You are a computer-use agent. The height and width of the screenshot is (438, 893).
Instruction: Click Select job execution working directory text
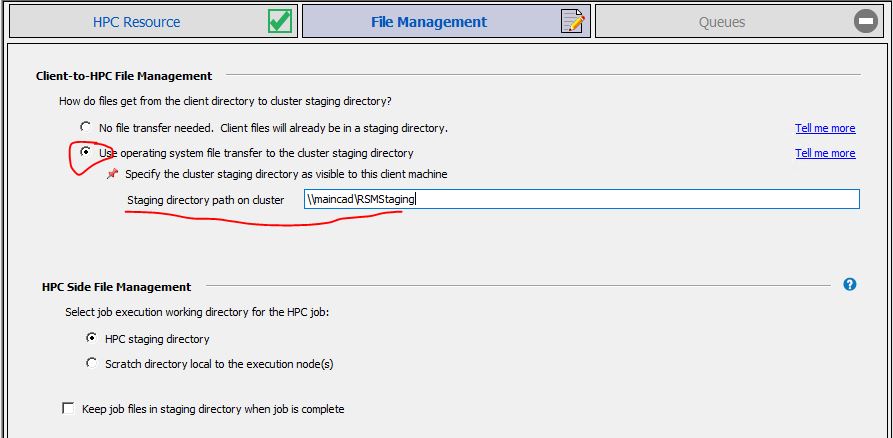197,312
